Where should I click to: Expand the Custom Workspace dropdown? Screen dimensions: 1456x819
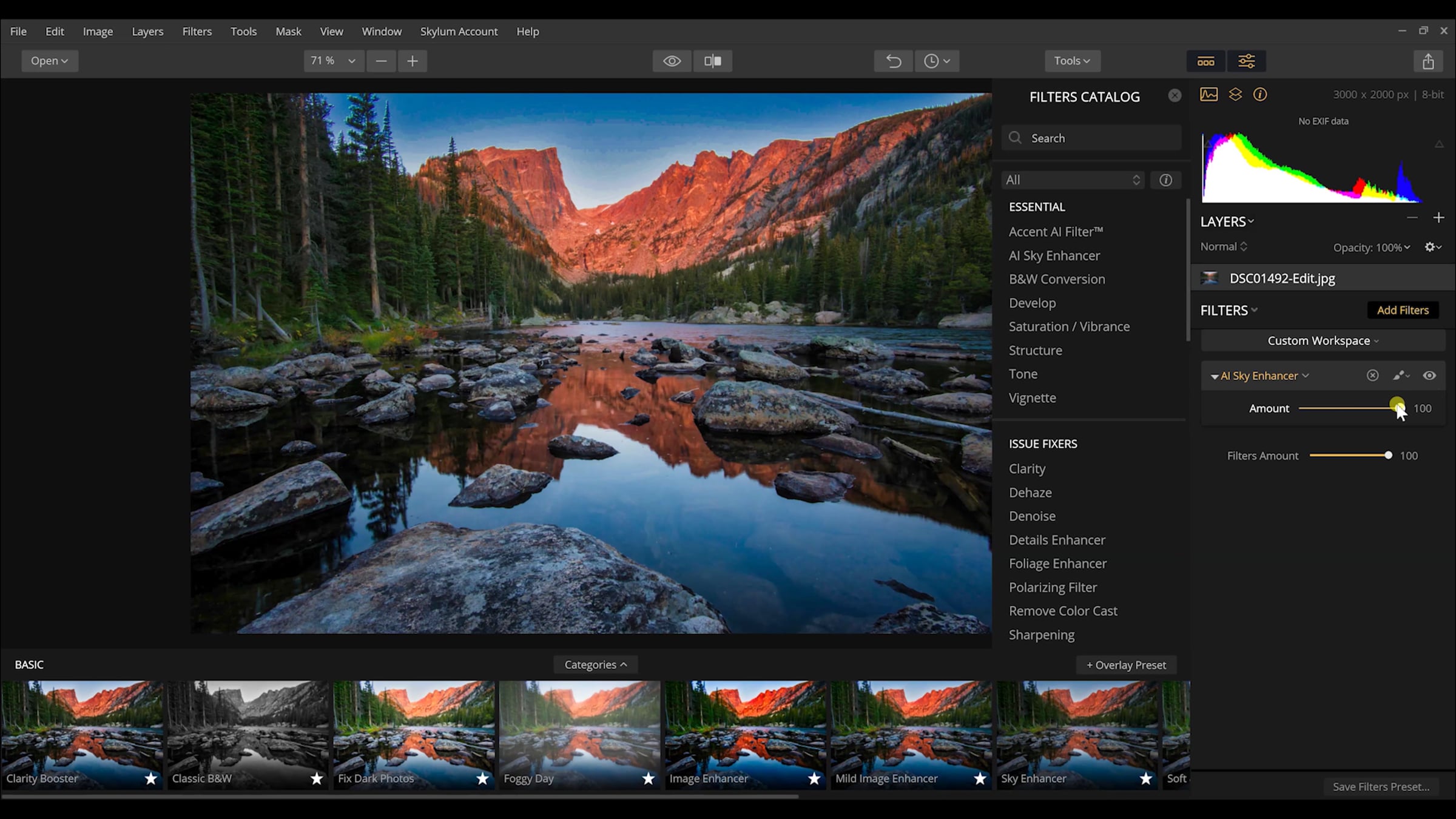(x=1323, y=341)
